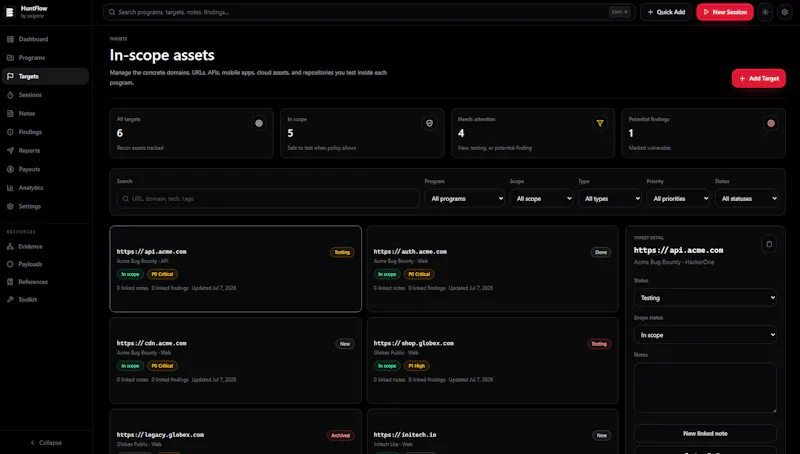The image size is (800, 454).
Task: Select the Reports paper-plane icon
Action: click(x=10, y=150)
